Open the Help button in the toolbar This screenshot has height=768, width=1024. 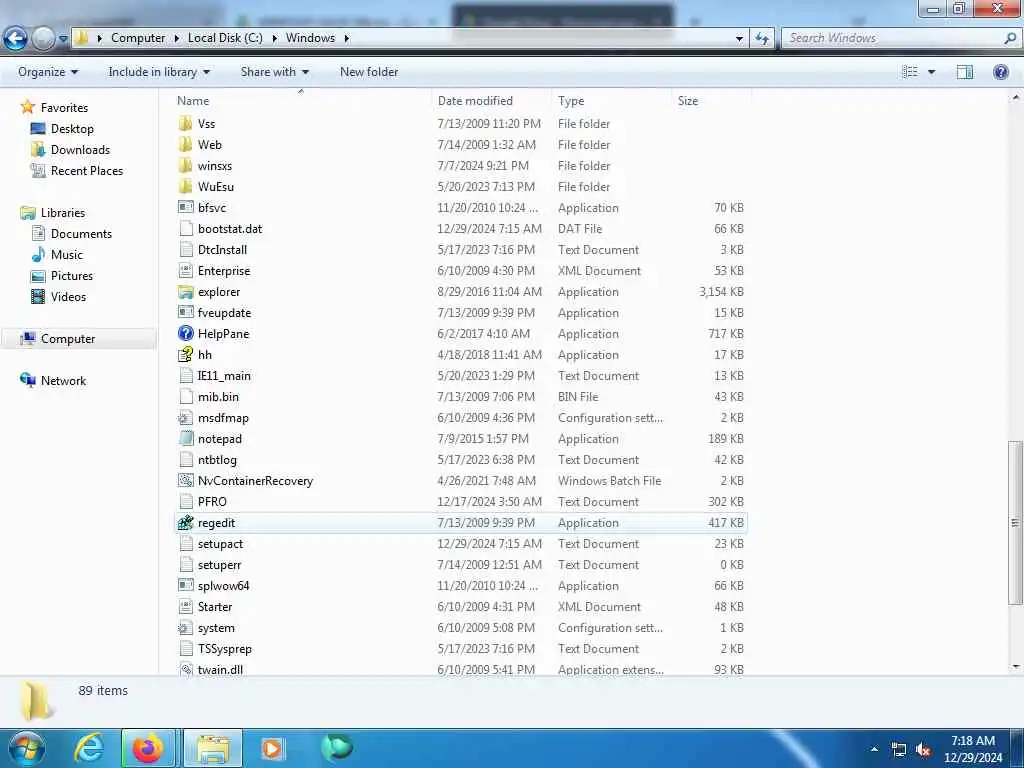[1000, 72]
